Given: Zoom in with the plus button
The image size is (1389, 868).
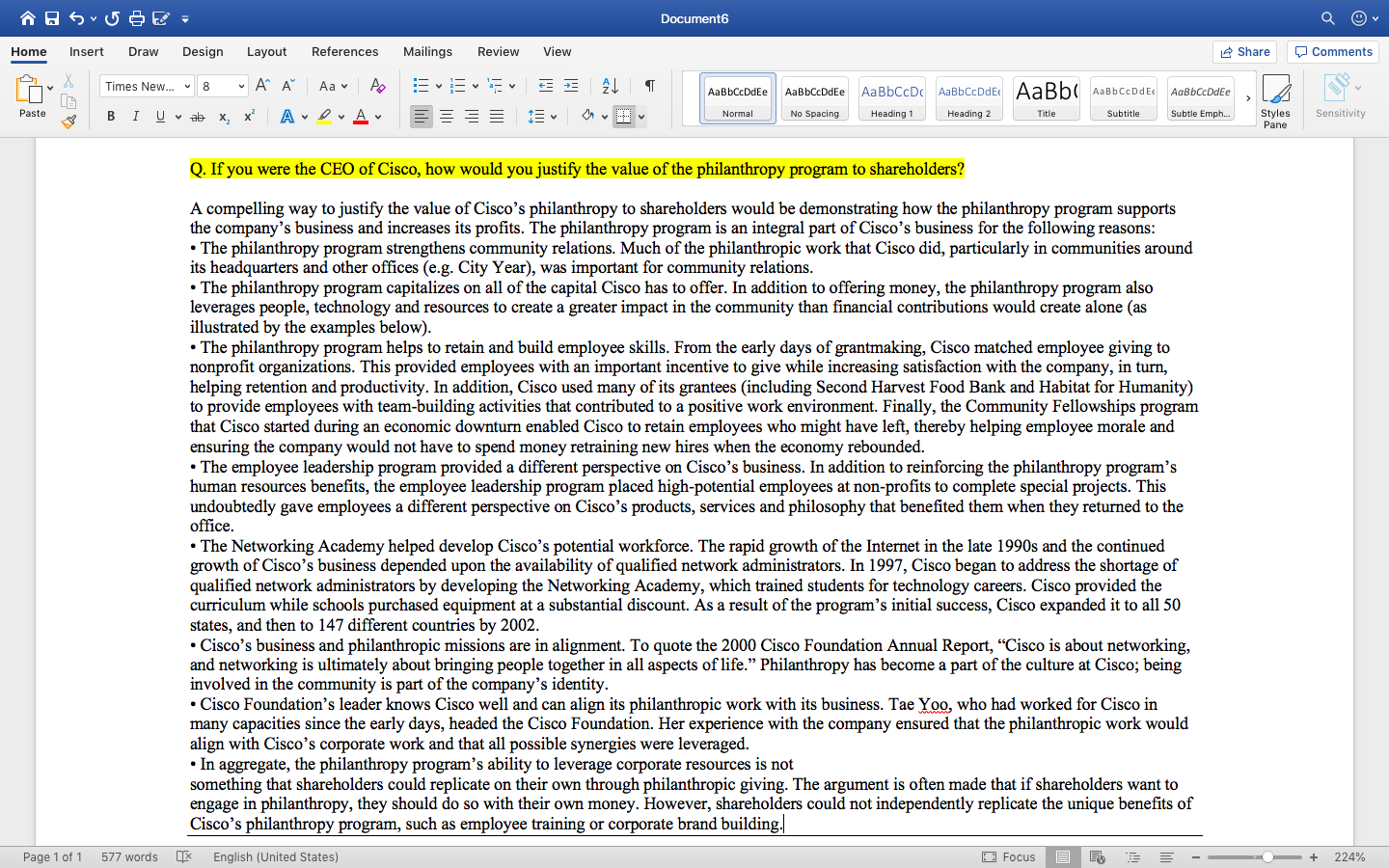Looking at the screenshot, I should (x=1314, y=856).
